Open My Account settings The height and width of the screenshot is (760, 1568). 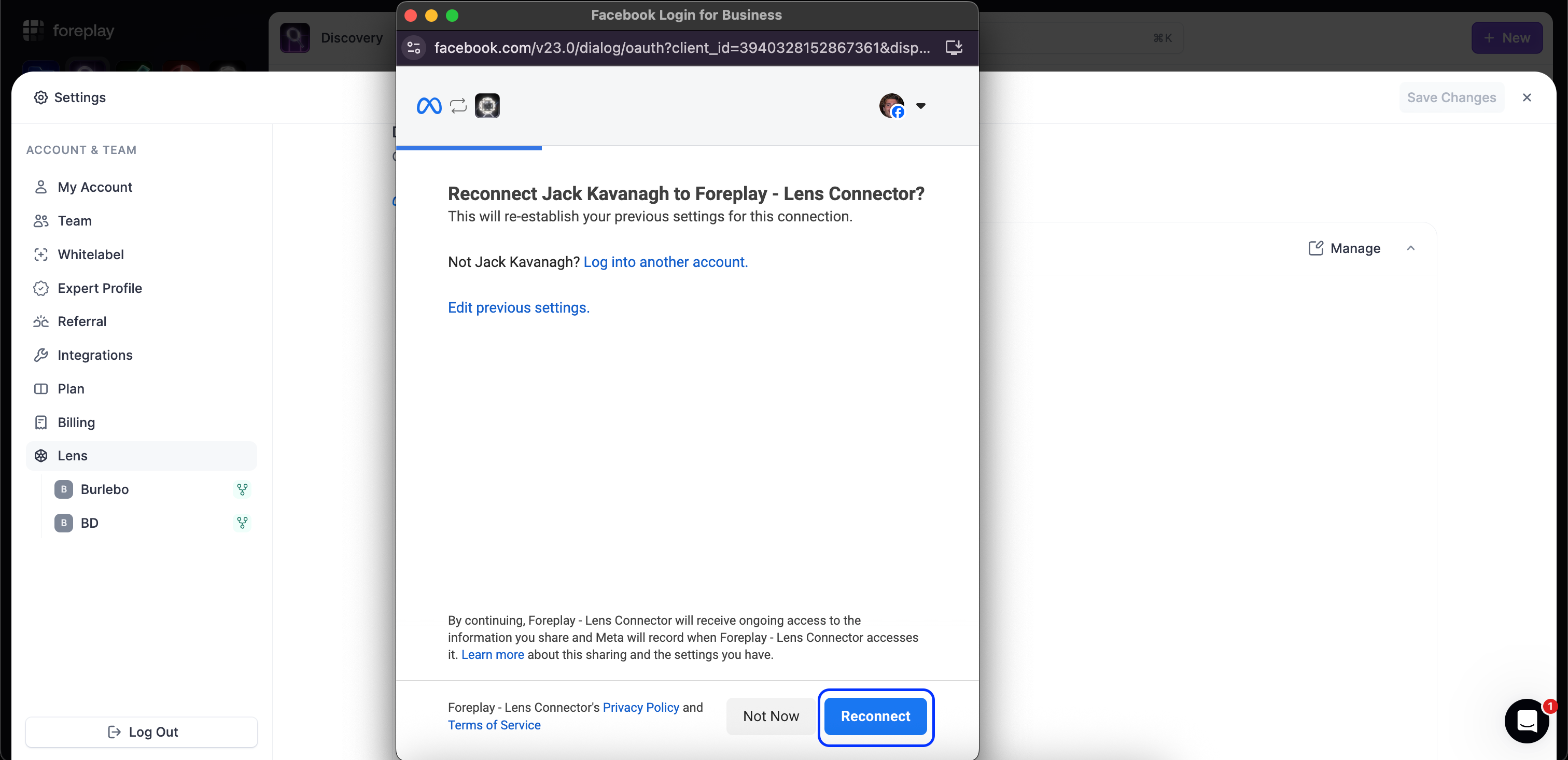(141, 188)
